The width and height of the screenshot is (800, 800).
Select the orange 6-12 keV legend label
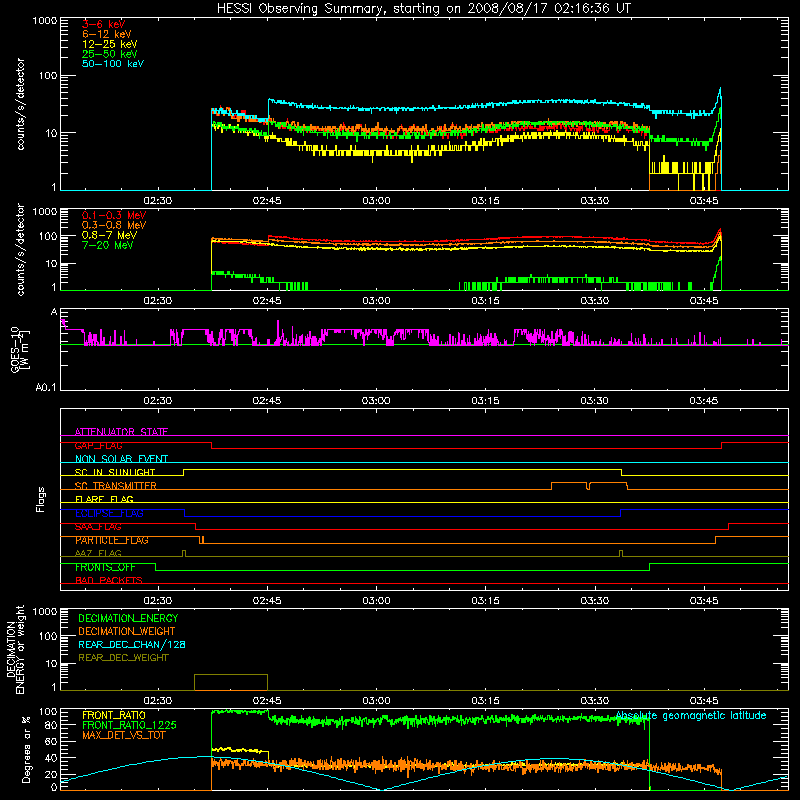pos(107,34)
